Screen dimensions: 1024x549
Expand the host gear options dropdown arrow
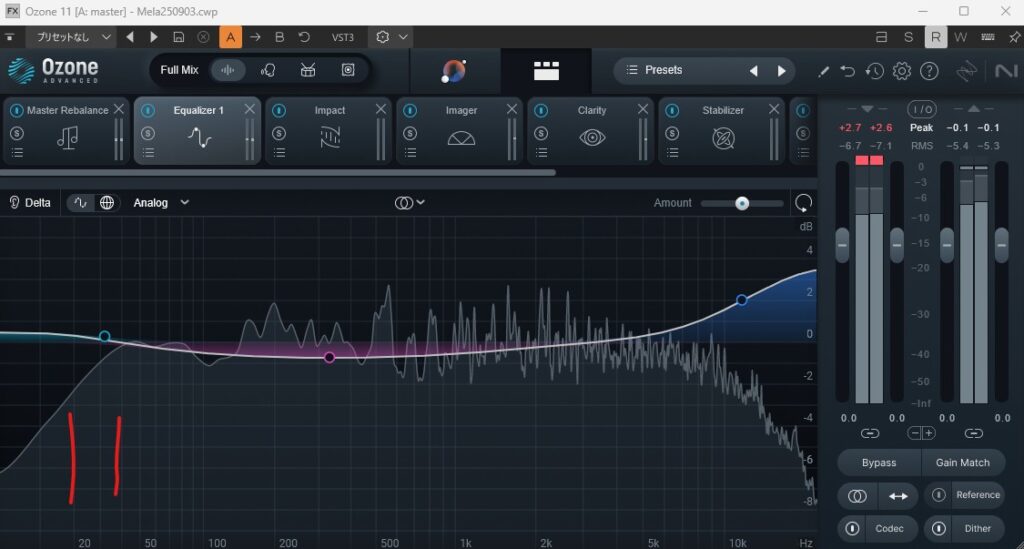(x=404, y=37)
